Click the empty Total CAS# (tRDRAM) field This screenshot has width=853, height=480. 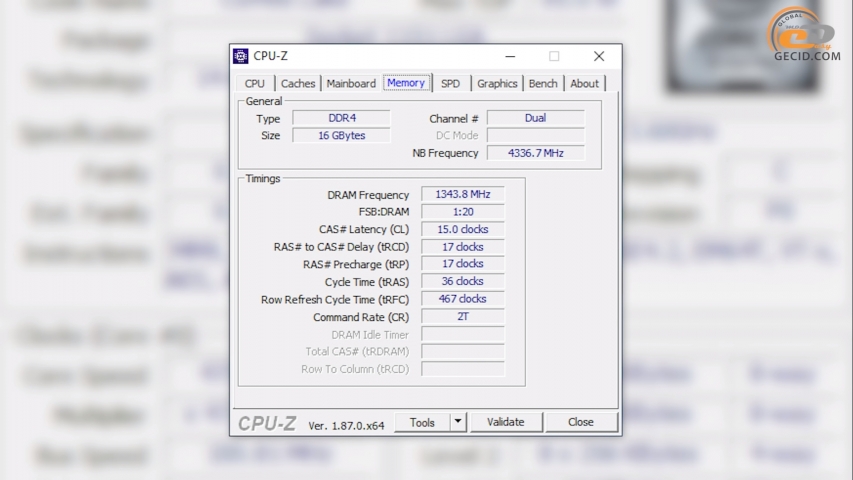(463, 352)
